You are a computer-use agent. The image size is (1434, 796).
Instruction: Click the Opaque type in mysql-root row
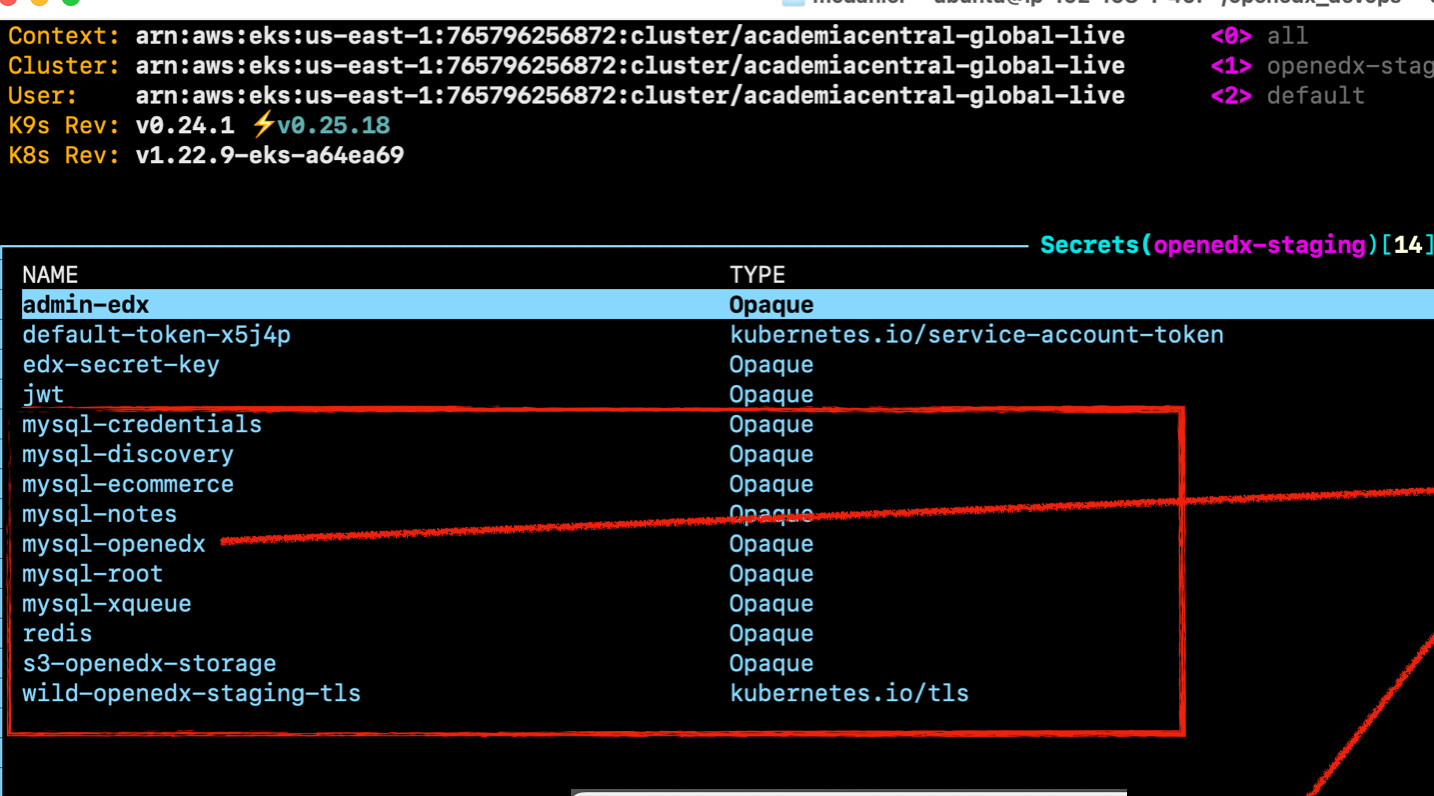[x=771, y=574]
